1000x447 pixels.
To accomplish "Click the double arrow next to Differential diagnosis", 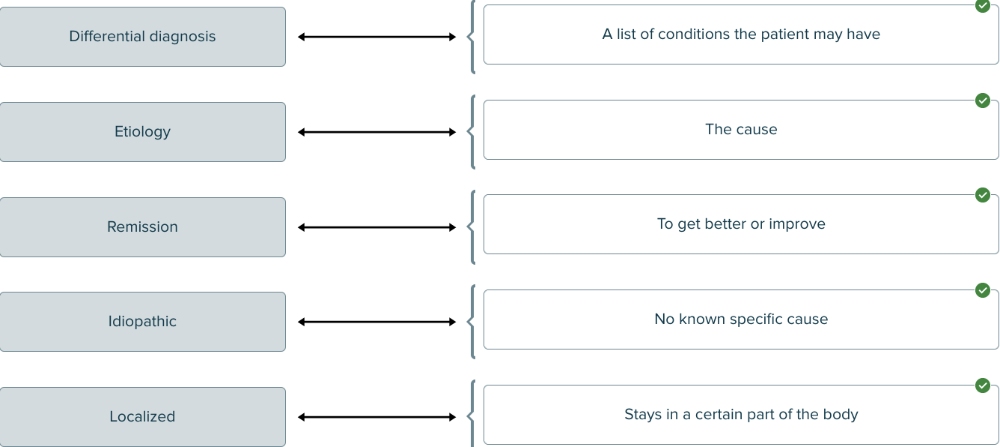I will click(x=377, y=37).
